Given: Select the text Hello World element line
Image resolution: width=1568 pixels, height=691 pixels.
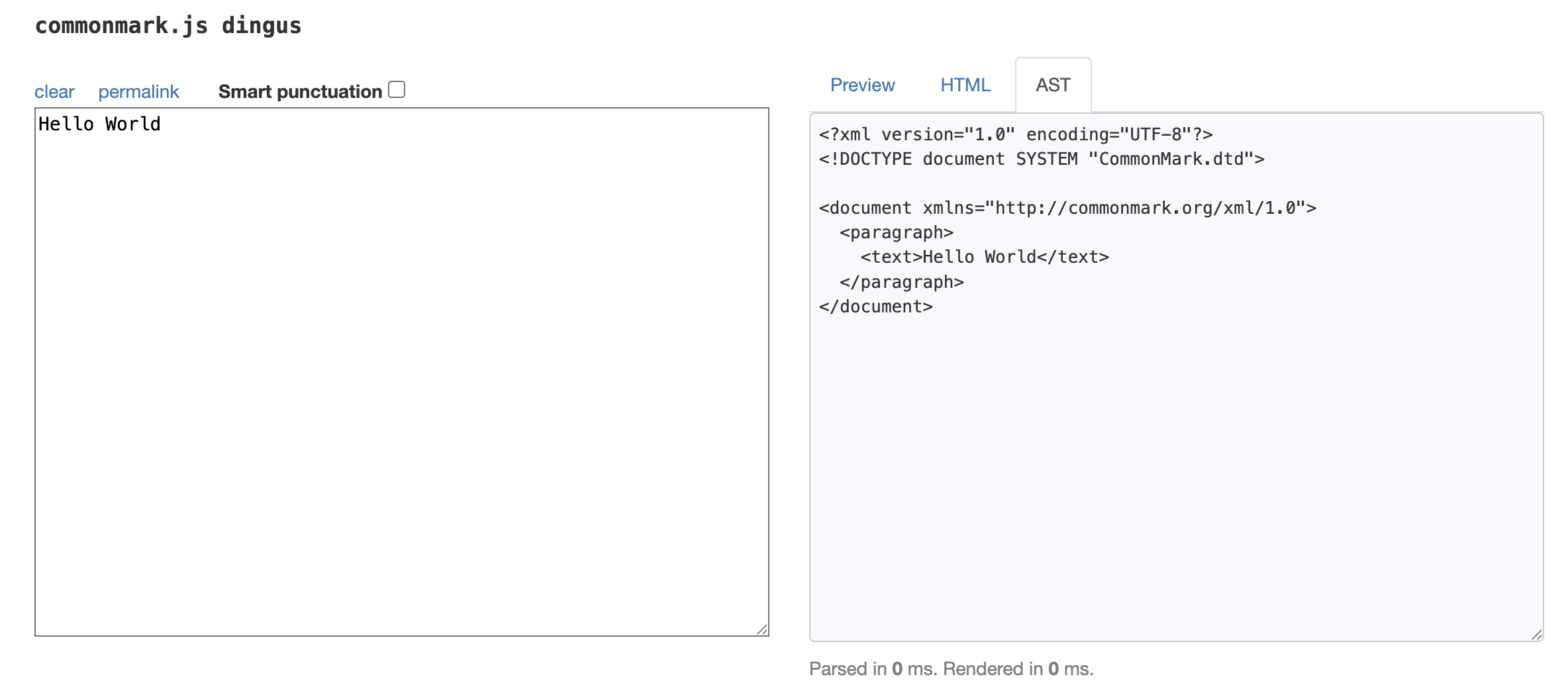Looking at the screenshot, I should point(984,257).
